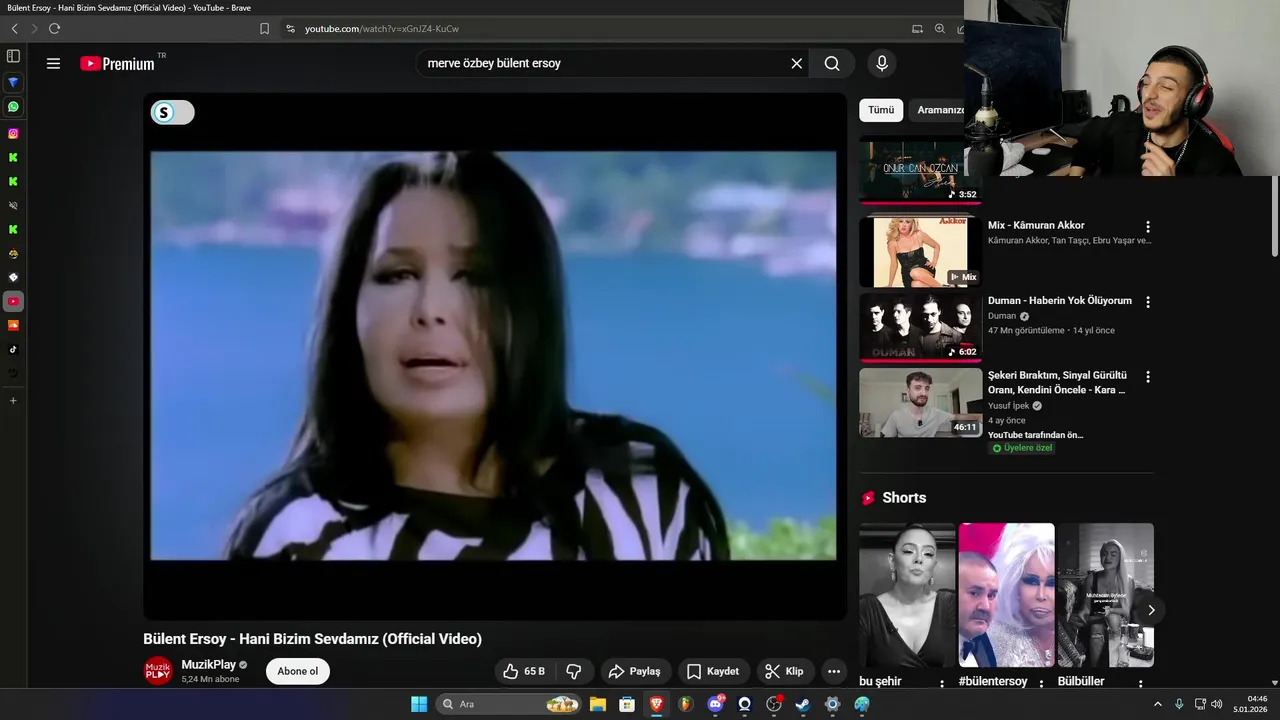
Task: Open Duman - Haberin Yok Ölüyorum title
Action: pyautogui.click(x=1060, y=301)
